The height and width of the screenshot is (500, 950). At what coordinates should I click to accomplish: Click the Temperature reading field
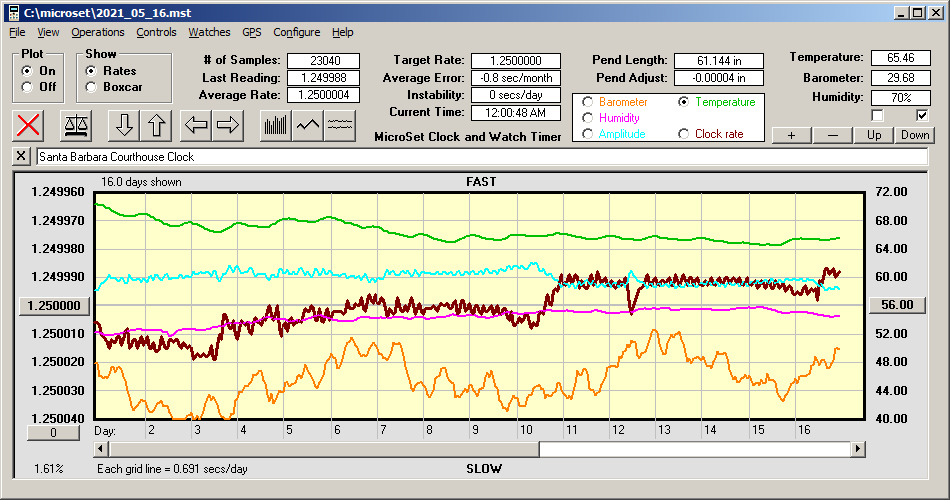900,58
